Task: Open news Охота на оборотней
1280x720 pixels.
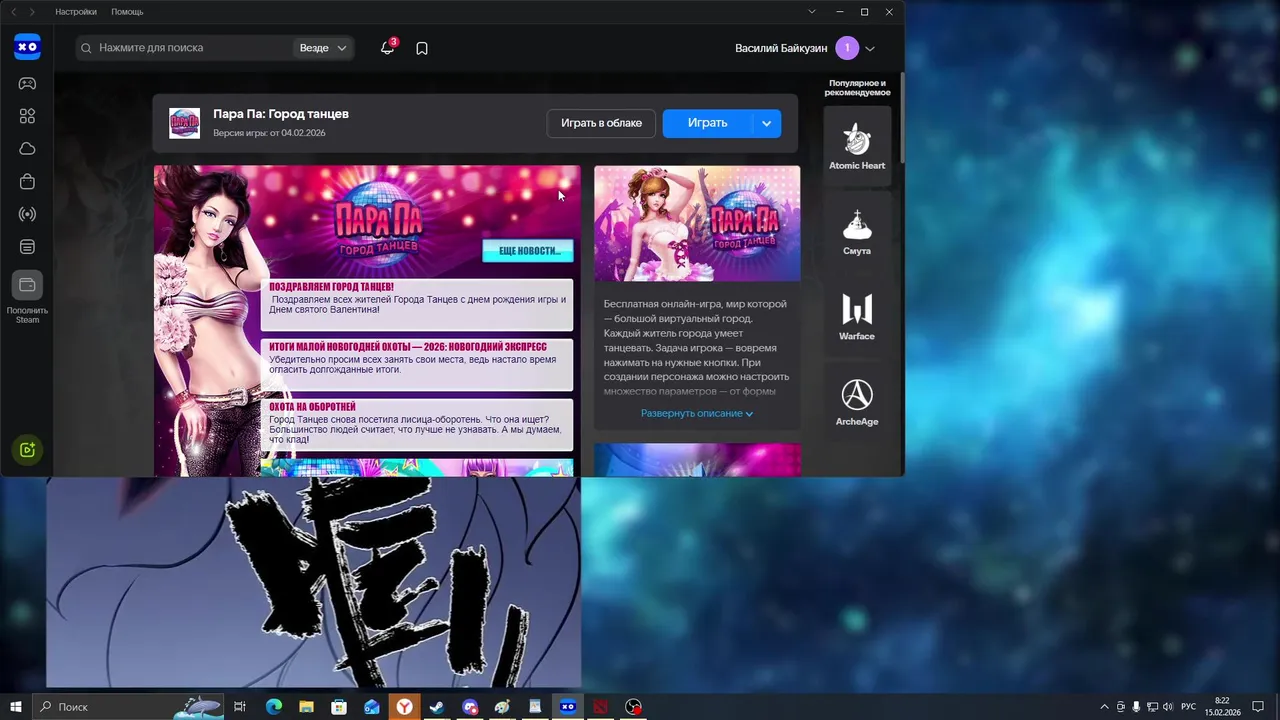Action: (417, 424)
